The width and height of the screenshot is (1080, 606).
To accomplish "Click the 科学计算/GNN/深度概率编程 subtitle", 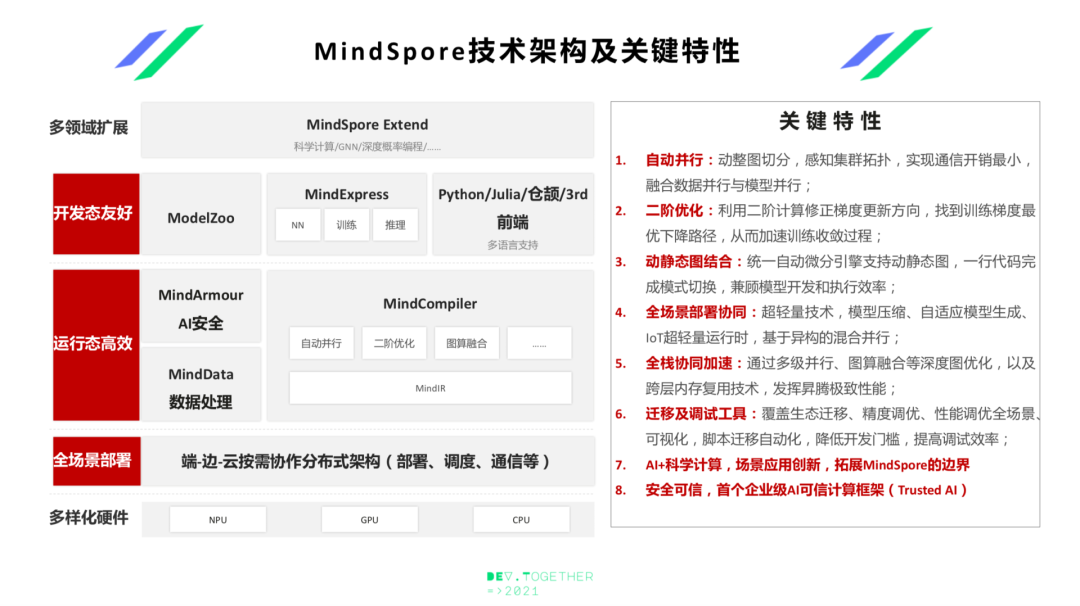I will tap(367, 147).
